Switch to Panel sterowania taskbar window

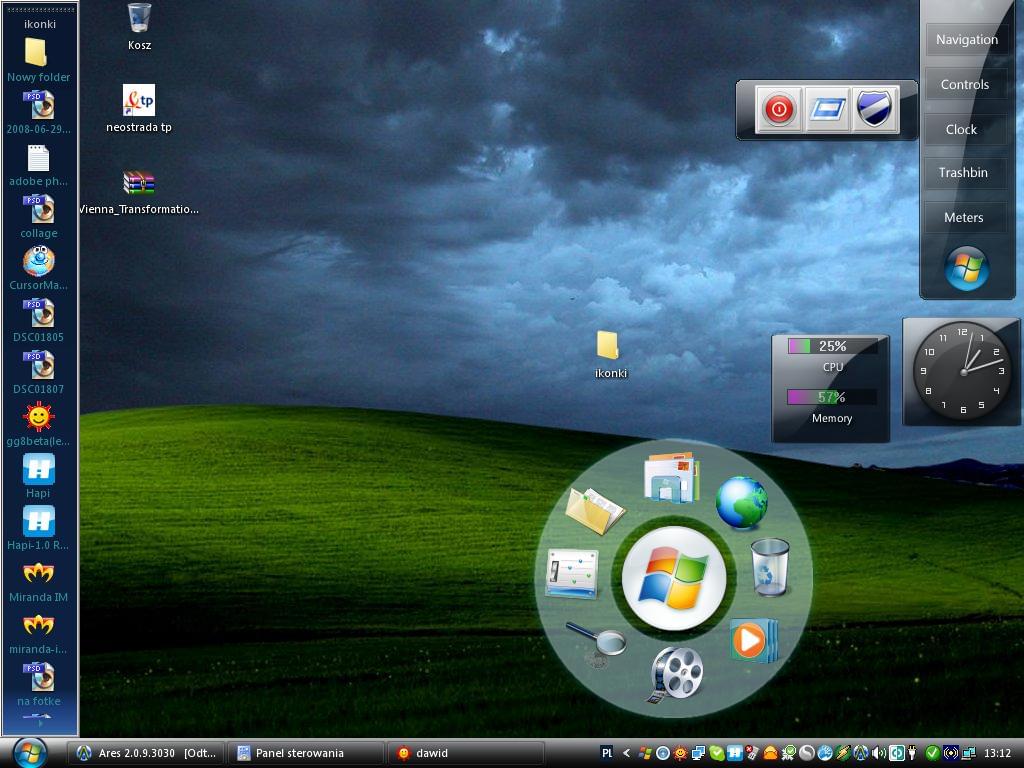click(x=306, y=753)
